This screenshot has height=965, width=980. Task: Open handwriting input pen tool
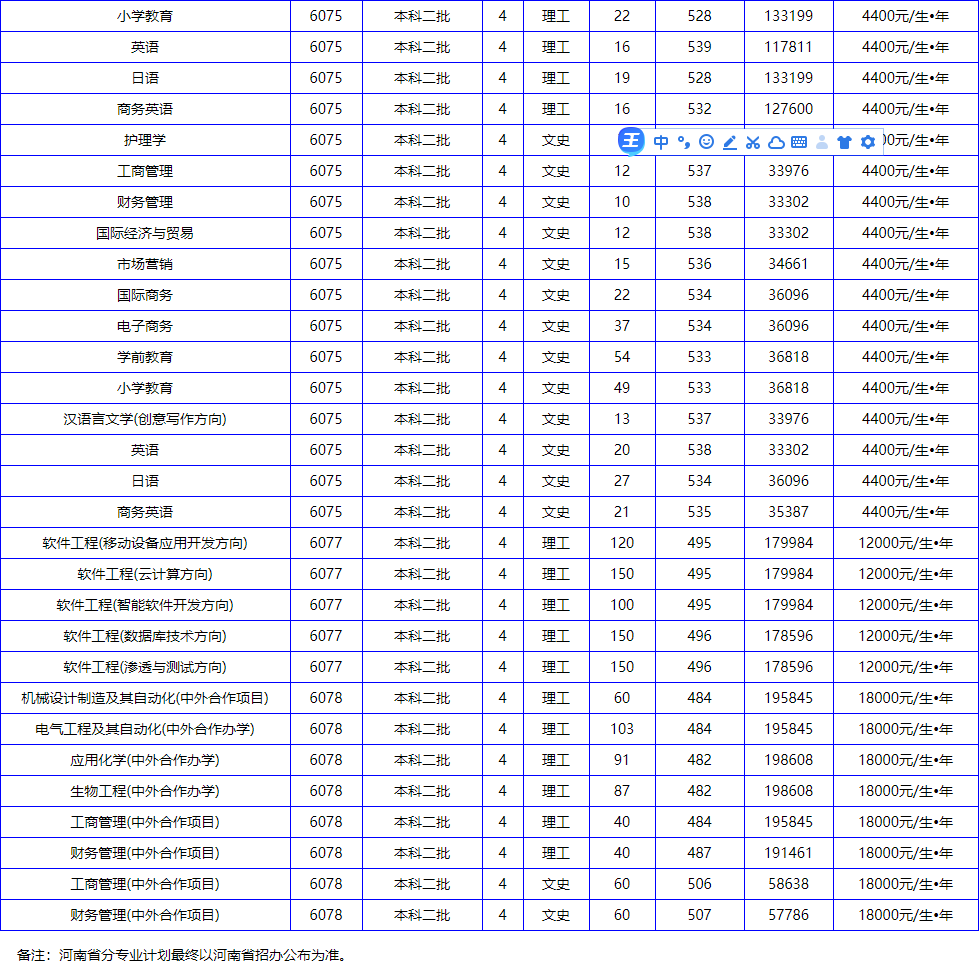[x=730, y=142]
